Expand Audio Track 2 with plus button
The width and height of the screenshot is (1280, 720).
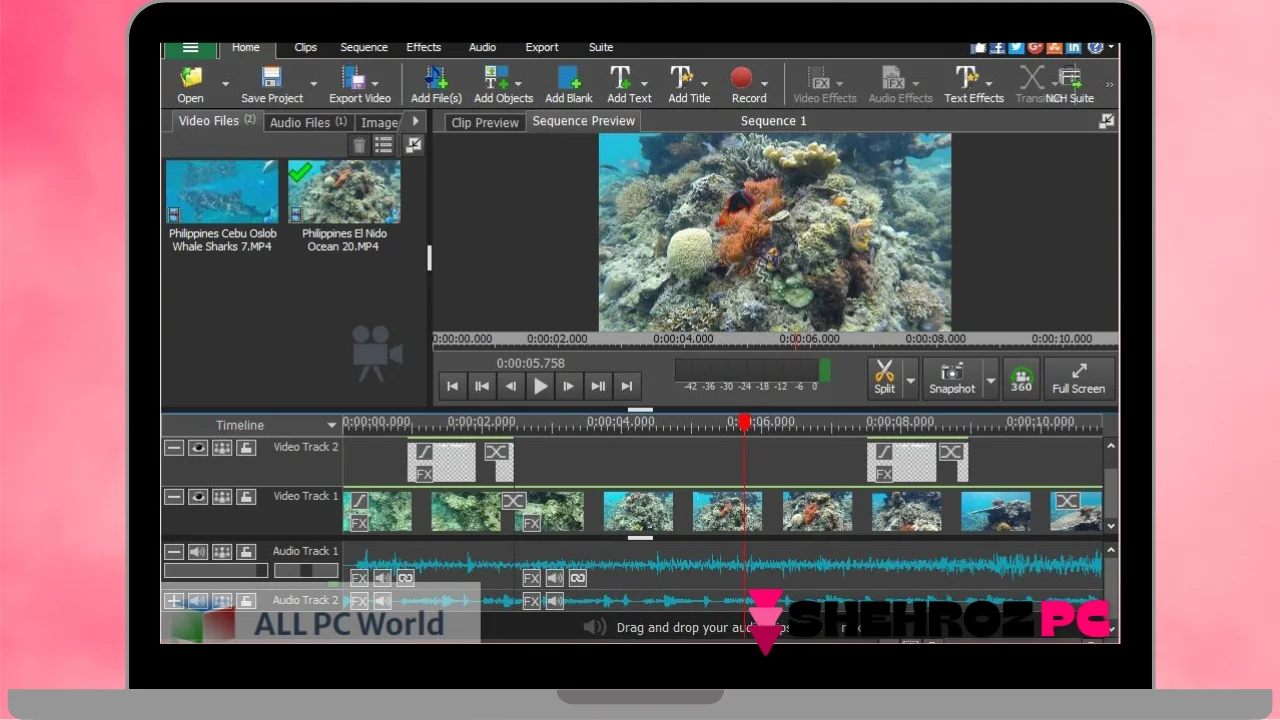(174, 601)
